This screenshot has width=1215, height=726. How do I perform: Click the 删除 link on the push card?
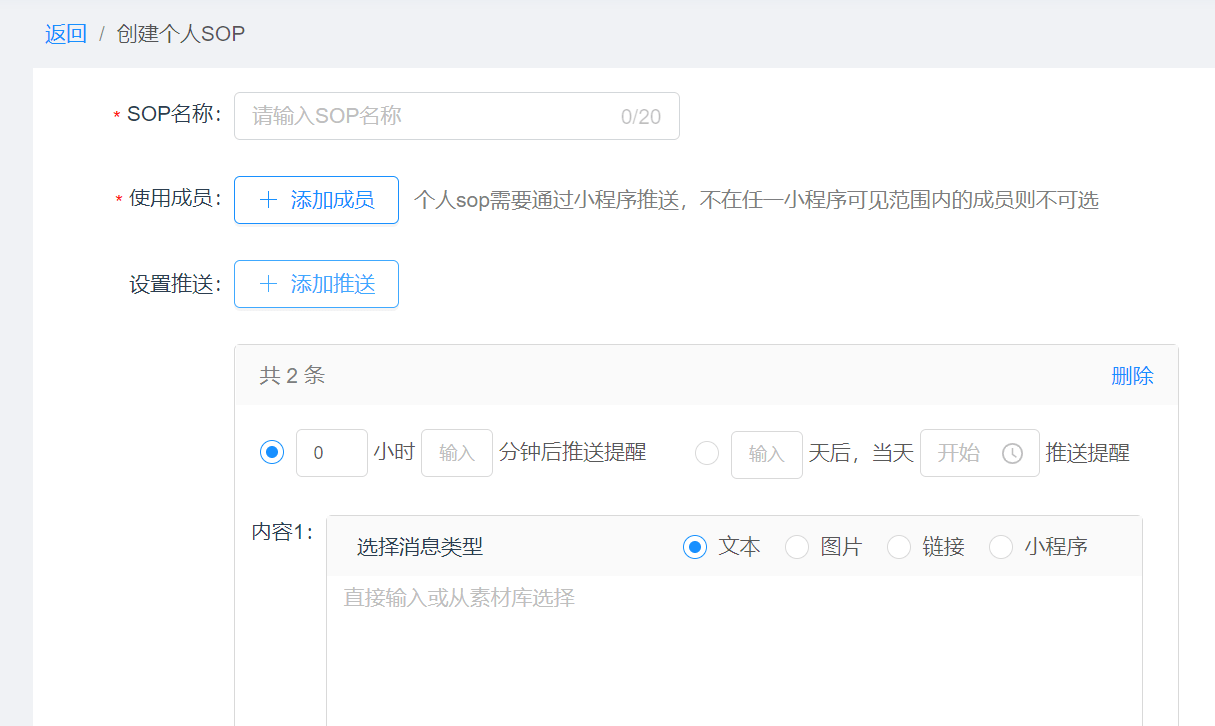coord(1133,375)
